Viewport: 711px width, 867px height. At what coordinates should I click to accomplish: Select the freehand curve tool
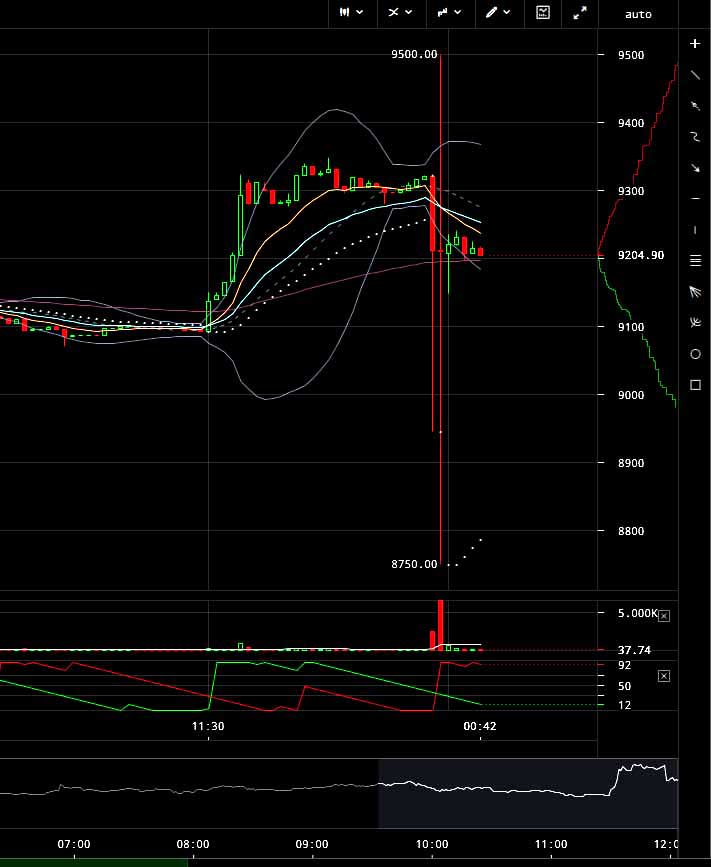coord(695,137)
